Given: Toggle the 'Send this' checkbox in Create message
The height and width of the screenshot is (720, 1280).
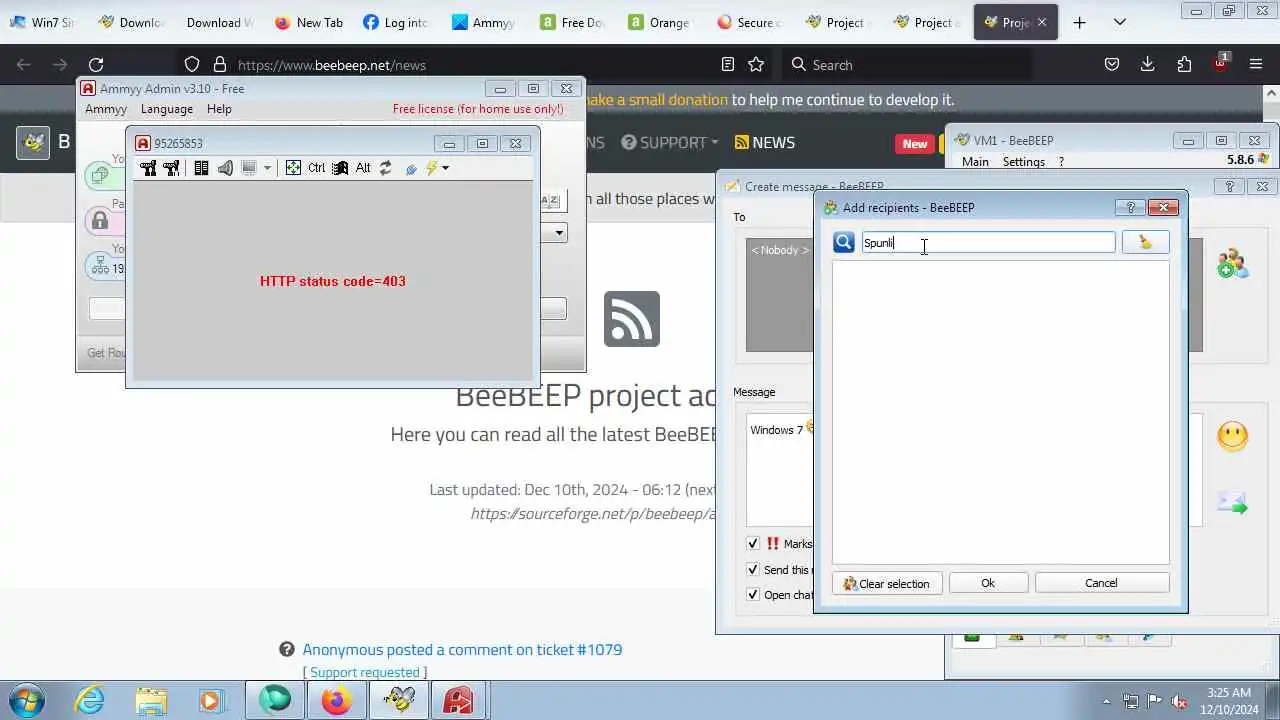Looking at the screenshot, I should (753, 569).
